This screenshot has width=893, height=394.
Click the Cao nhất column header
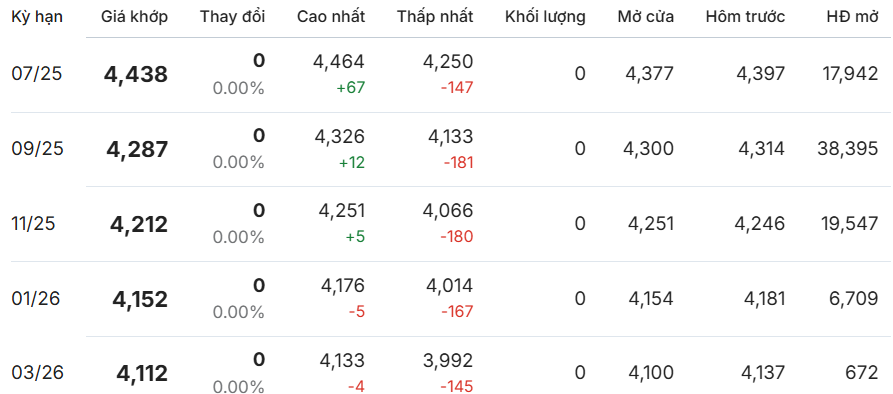[x=331, y=17]
